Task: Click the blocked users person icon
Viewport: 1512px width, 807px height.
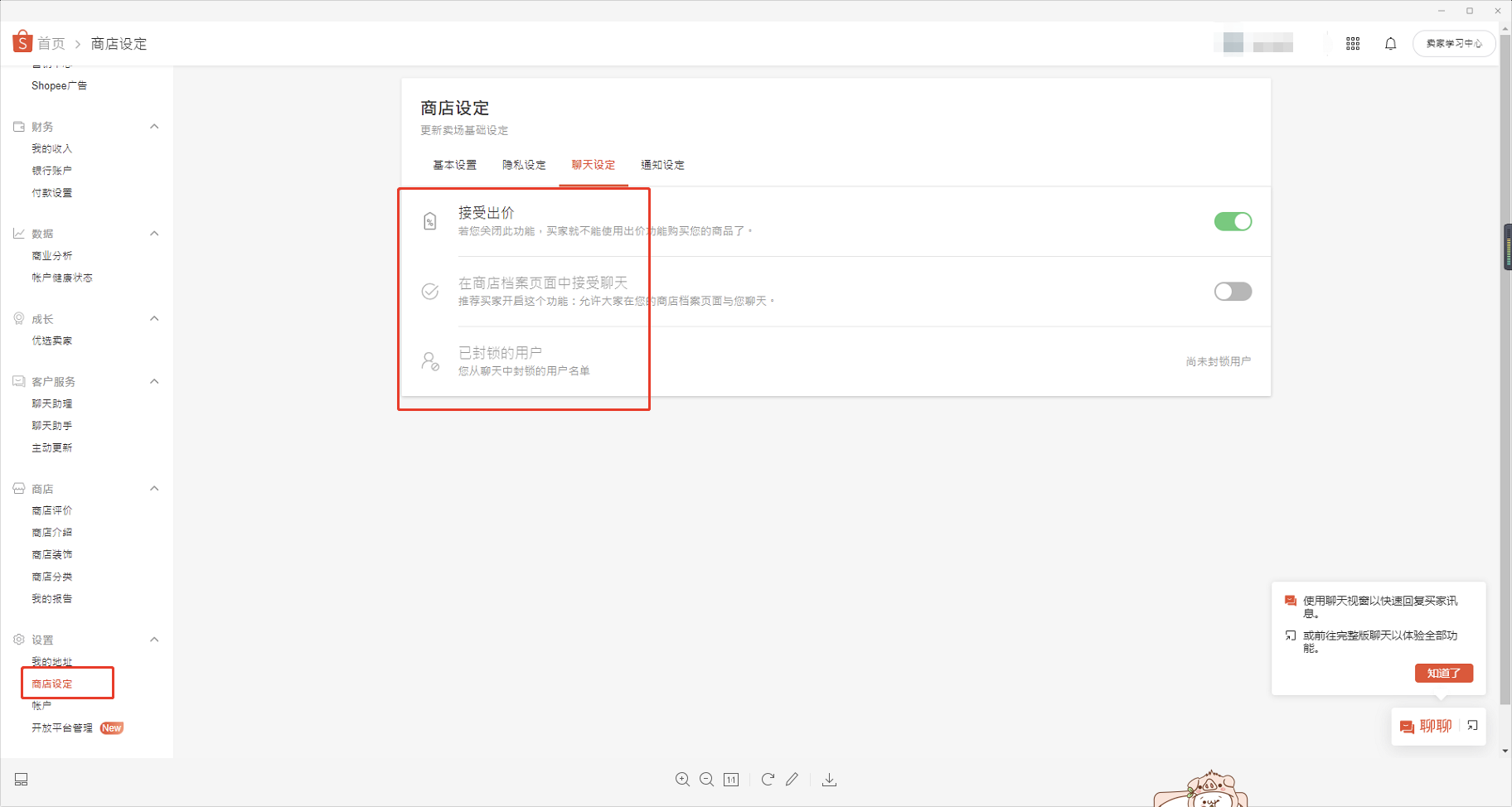Action: pyautogui.click(x=430, y=361)
